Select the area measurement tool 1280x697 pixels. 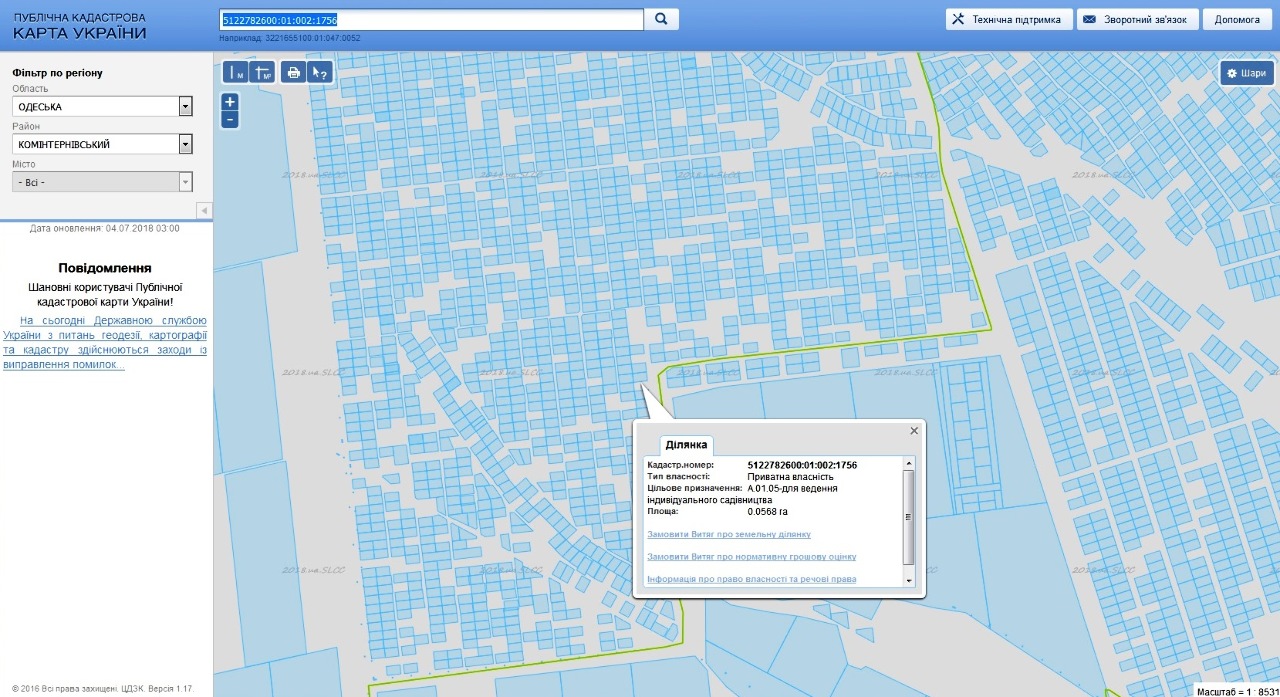263,72
